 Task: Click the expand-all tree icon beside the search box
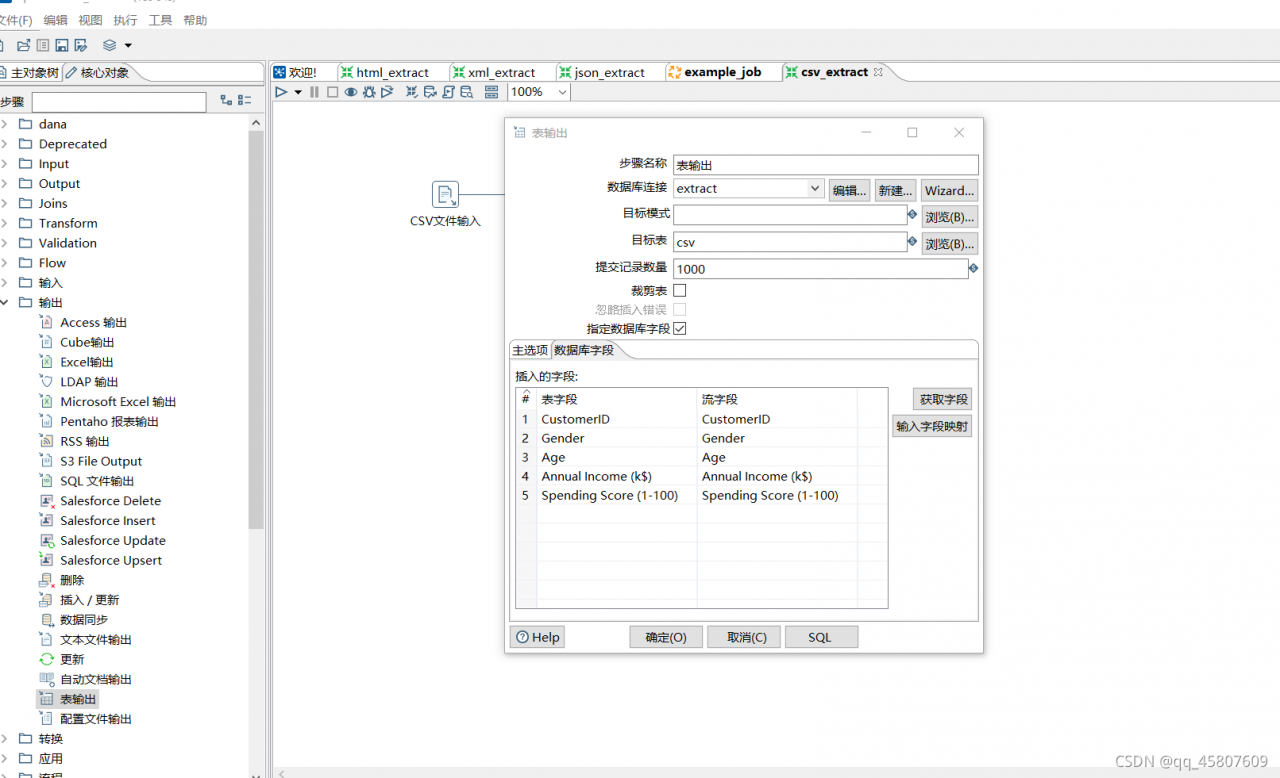[226, 101]
